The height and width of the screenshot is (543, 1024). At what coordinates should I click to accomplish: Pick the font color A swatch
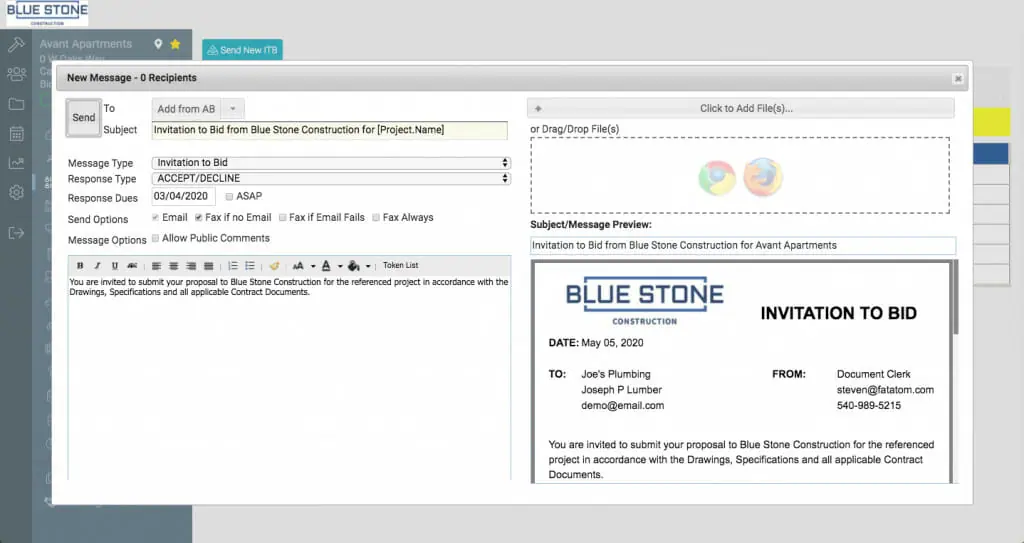click(x=326, y=266)
